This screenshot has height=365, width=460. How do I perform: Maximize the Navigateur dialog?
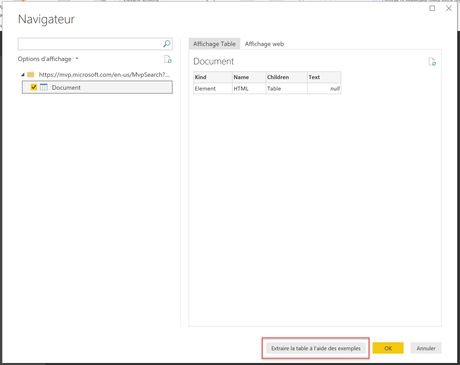pyautogui.click(x=432, y=8)
